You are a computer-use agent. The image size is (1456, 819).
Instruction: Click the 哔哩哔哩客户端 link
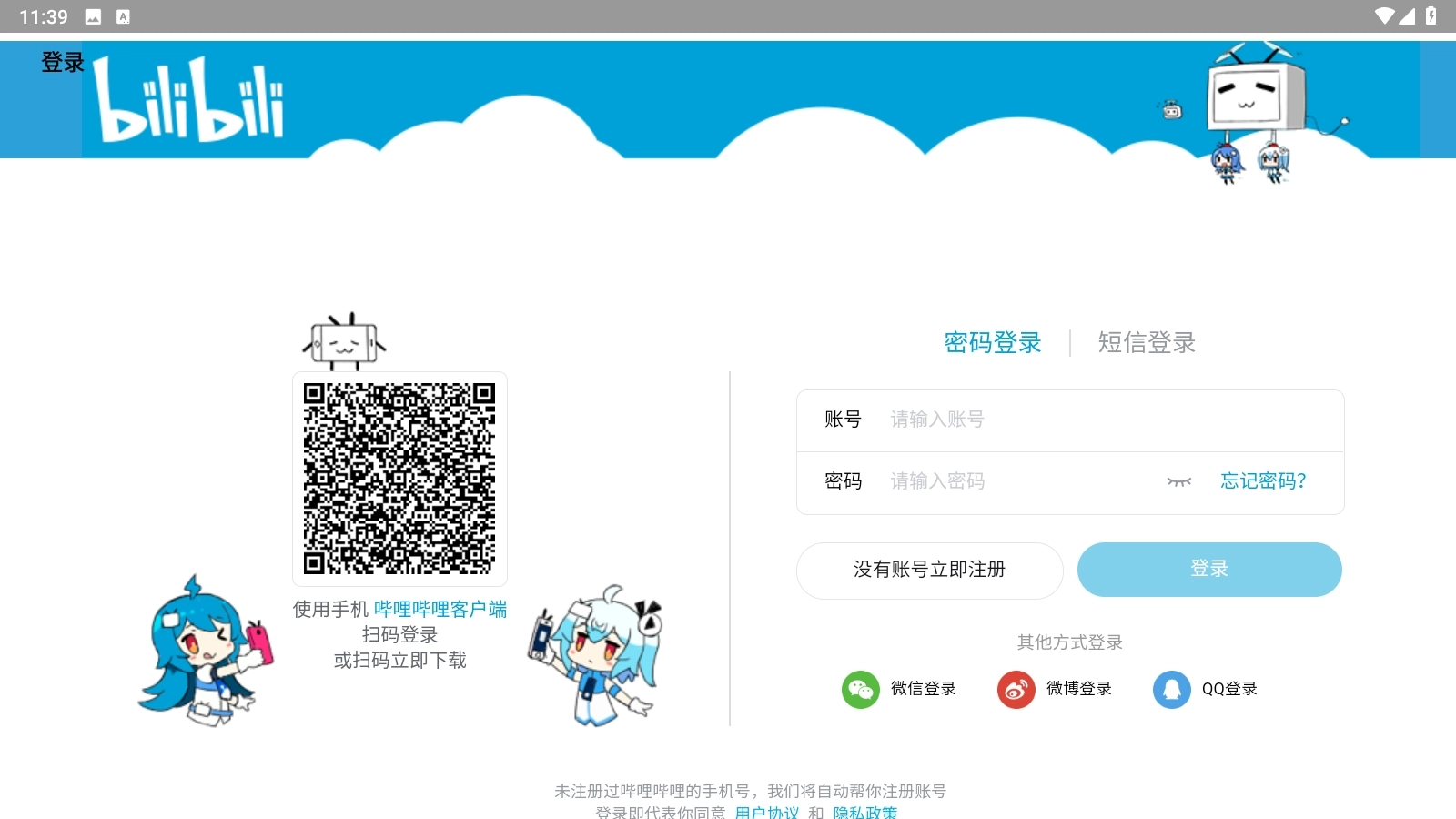pos(440,609)
